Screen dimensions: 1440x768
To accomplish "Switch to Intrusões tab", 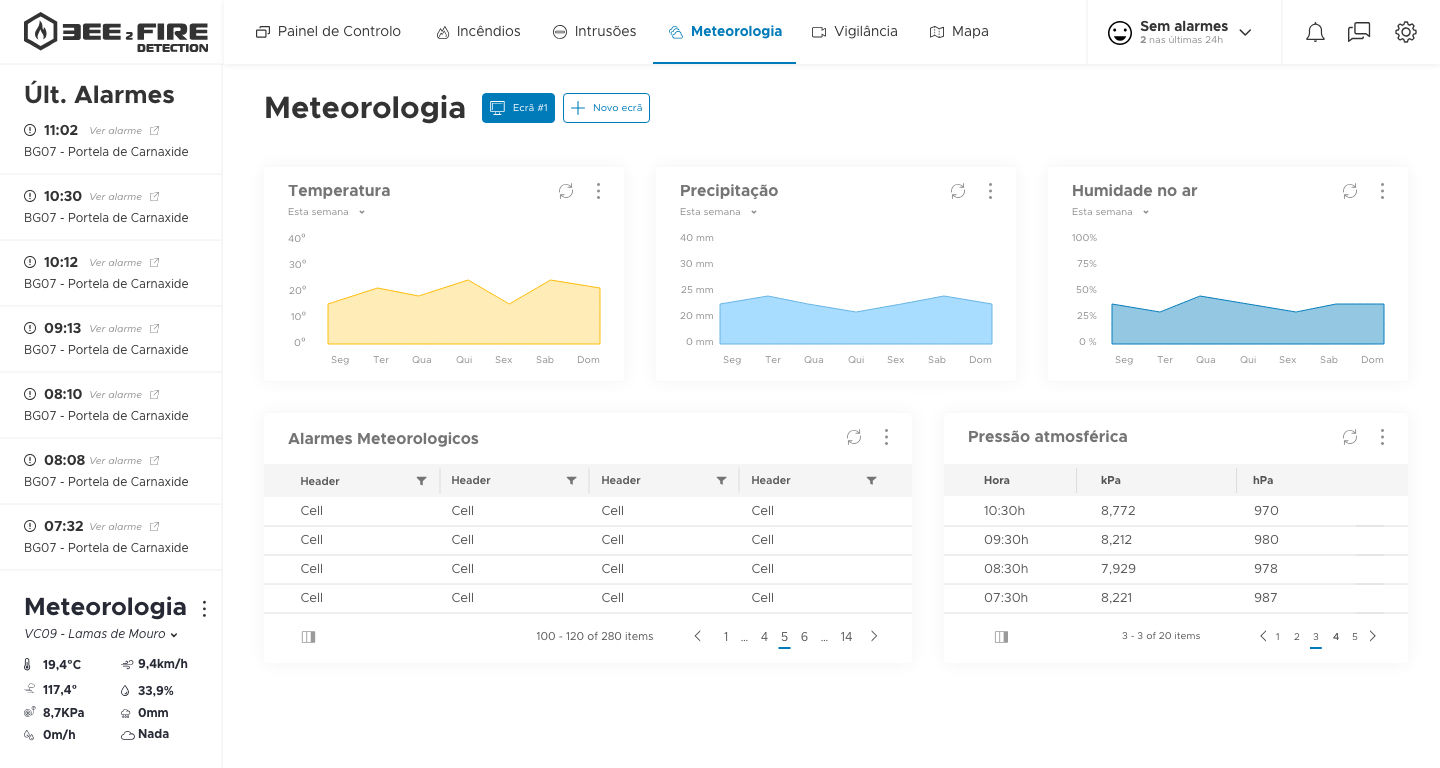I will (594, 32).
